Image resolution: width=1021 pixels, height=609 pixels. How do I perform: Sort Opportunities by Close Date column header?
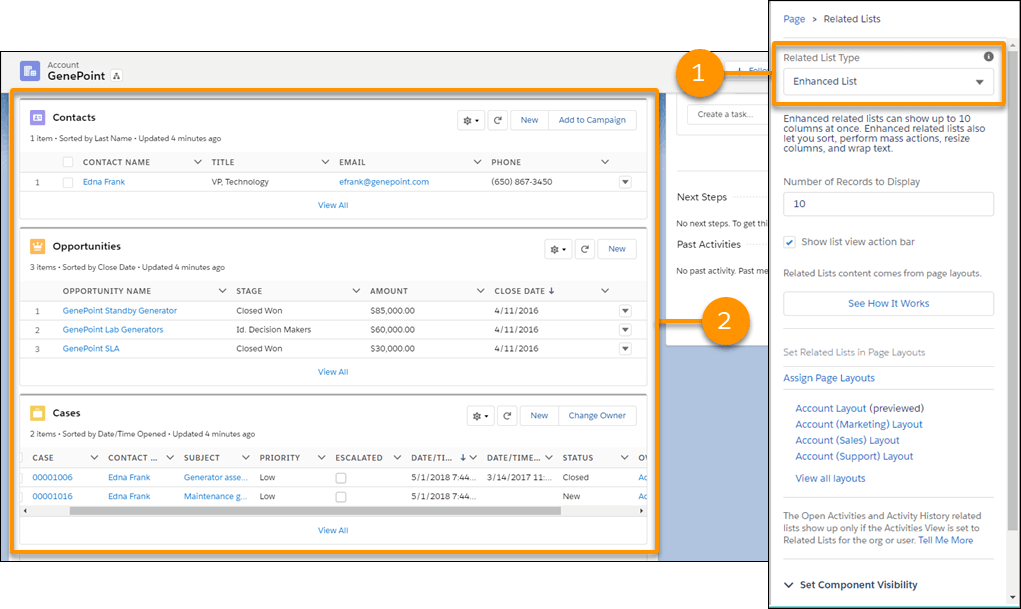click(520, 291)
